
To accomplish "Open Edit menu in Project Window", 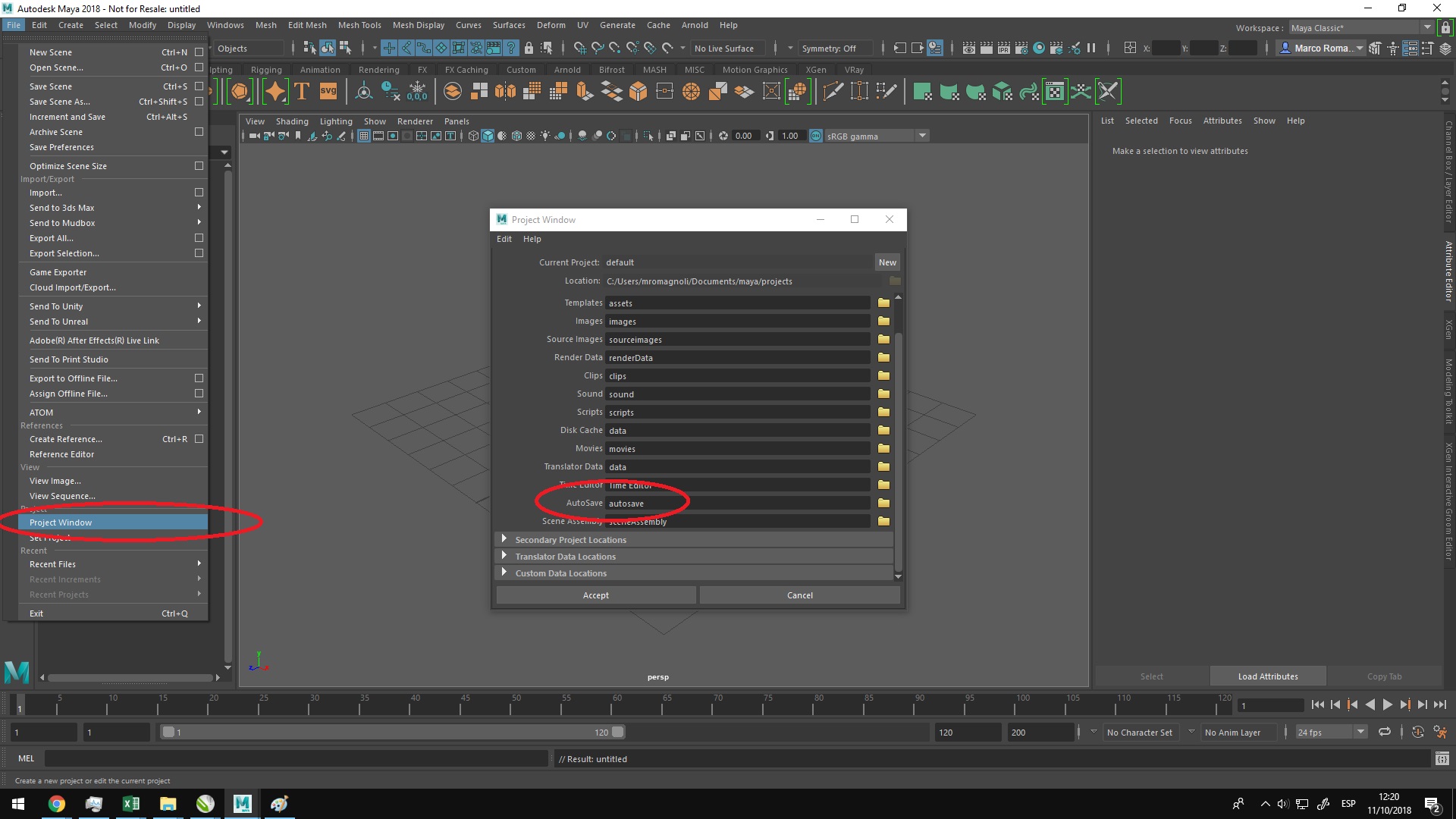I will [504, 239].
